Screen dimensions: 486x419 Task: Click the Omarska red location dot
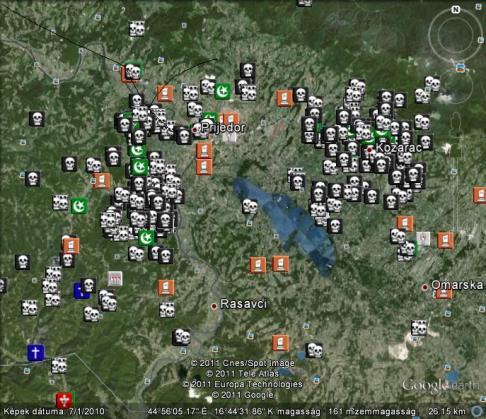[425, 287]
